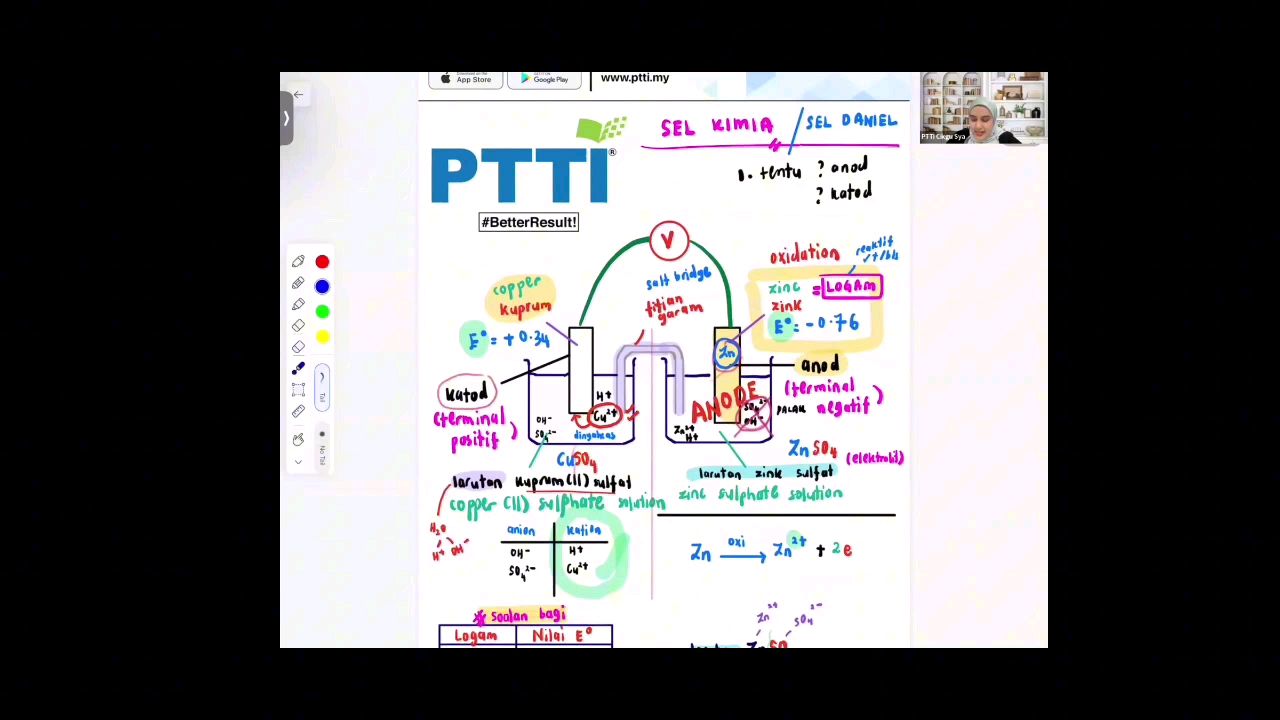The height and width of the screenshot is (720, 1280).
Task: Open the ruler tool
Action: [x=298, y=411]
